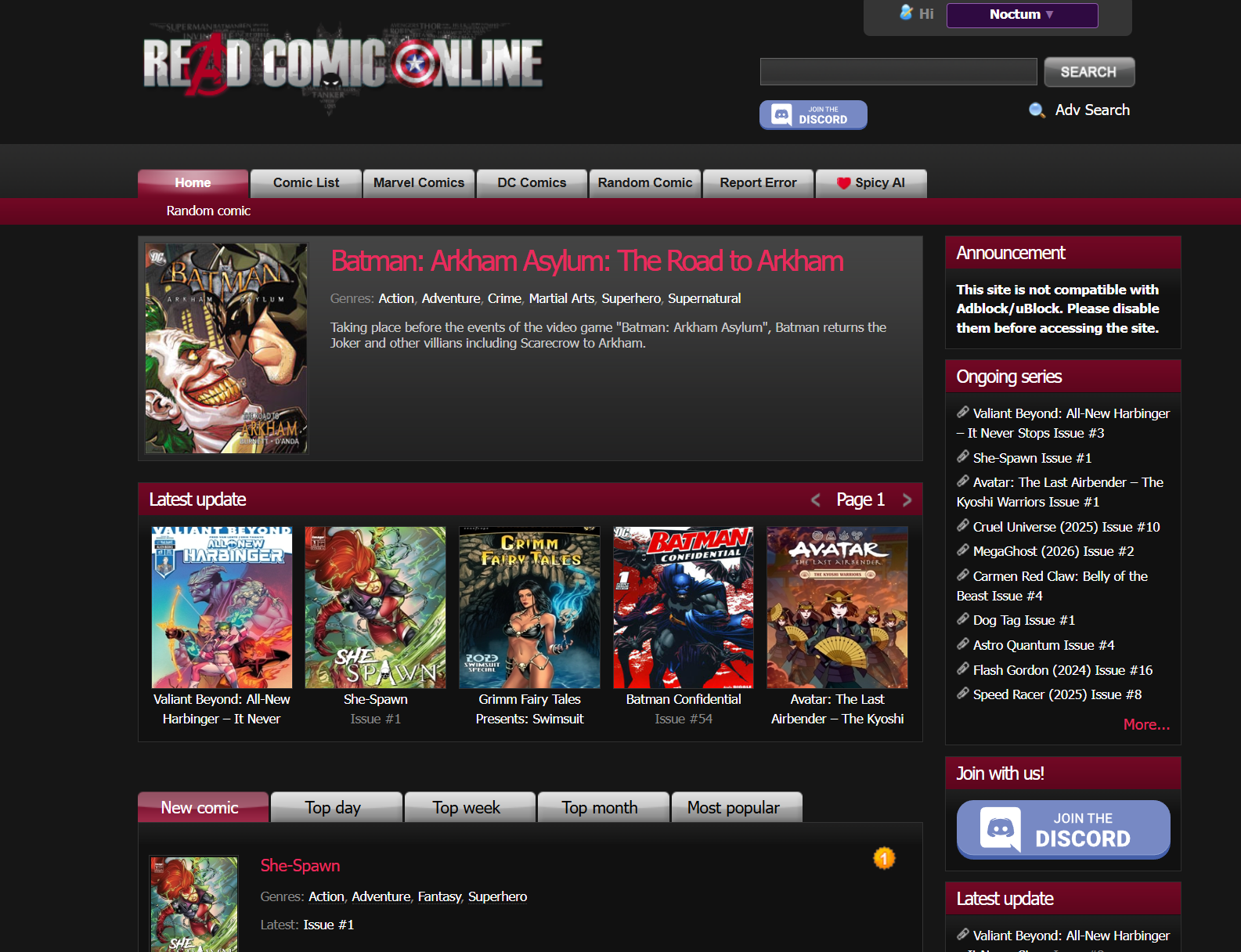This screenshot has height=952, width=1241.
Task: Open Batman: Arkham Asylum: The Road to Arkham title
Action: click(587, 261)
